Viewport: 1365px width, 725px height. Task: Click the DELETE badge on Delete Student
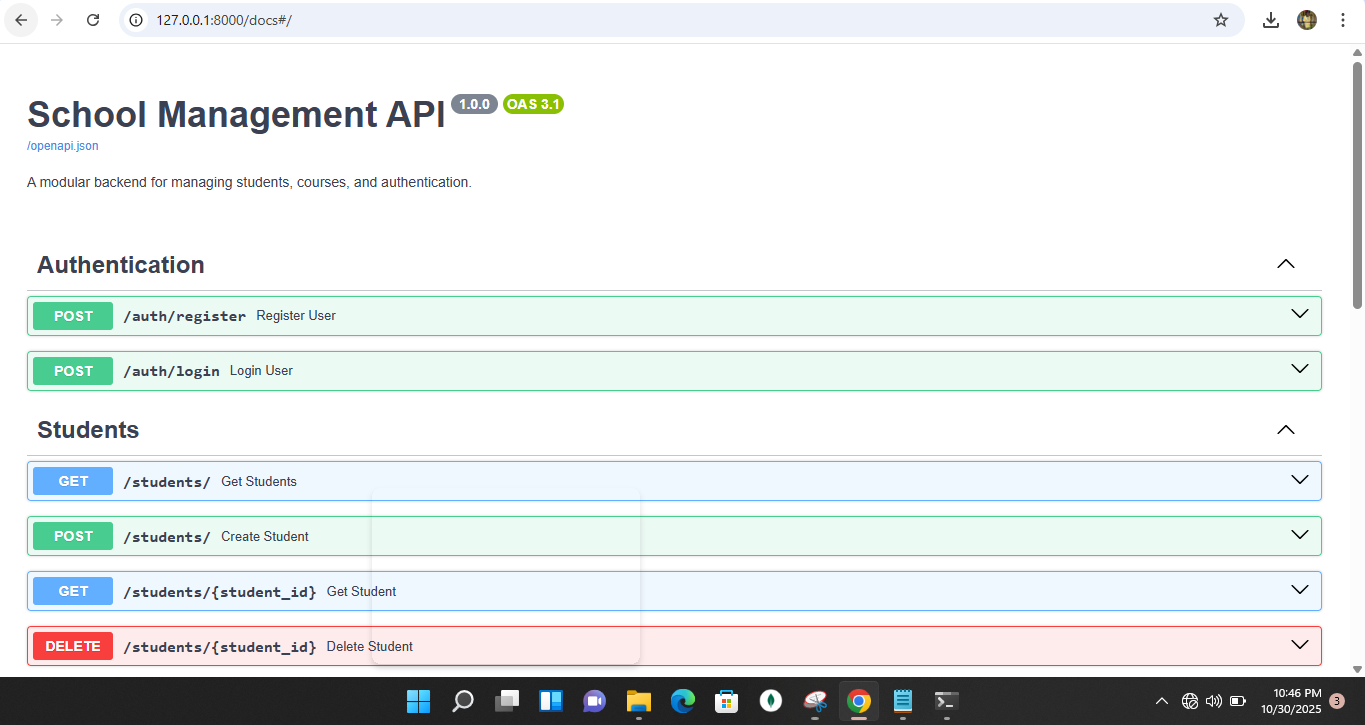point(72,645)
